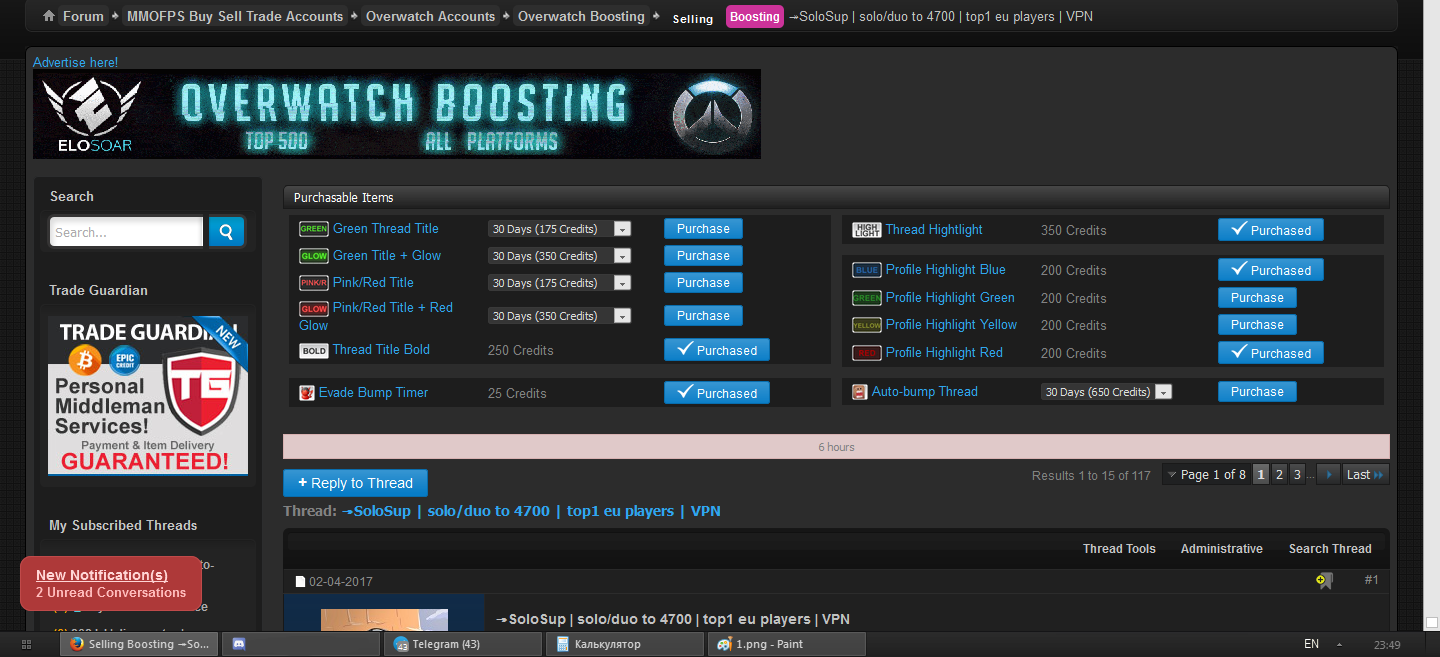The width and height of the screenshot is (1440, 657).
Task: Open the Thread Tools menu
Action: click(x=1119, y=549)
